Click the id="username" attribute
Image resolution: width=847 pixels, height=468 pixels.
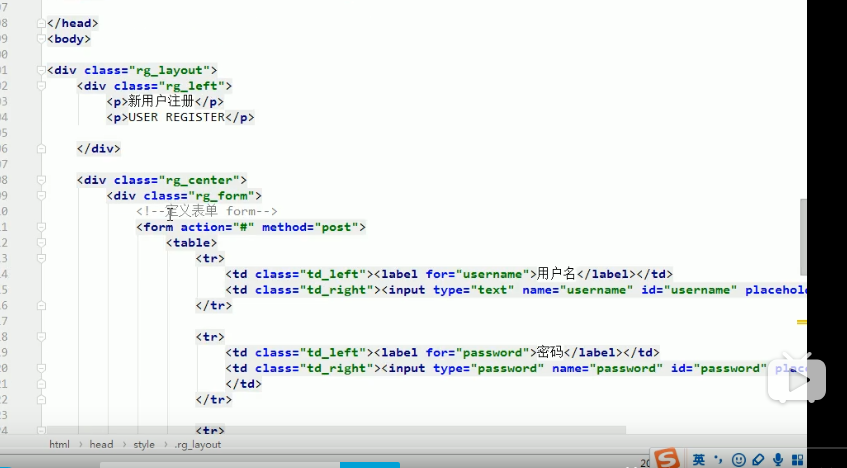coord(689,290)
